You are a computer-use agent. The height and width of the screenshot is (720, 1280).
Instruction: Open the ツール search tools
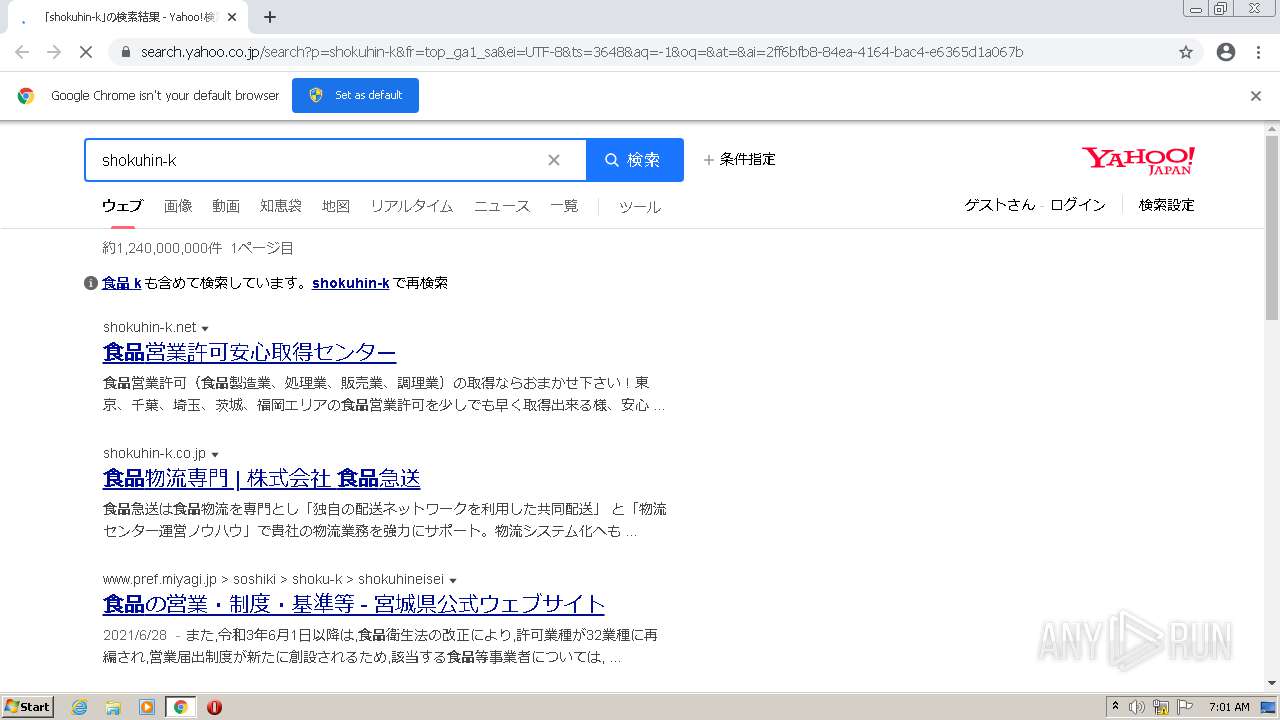coord(640,207)
